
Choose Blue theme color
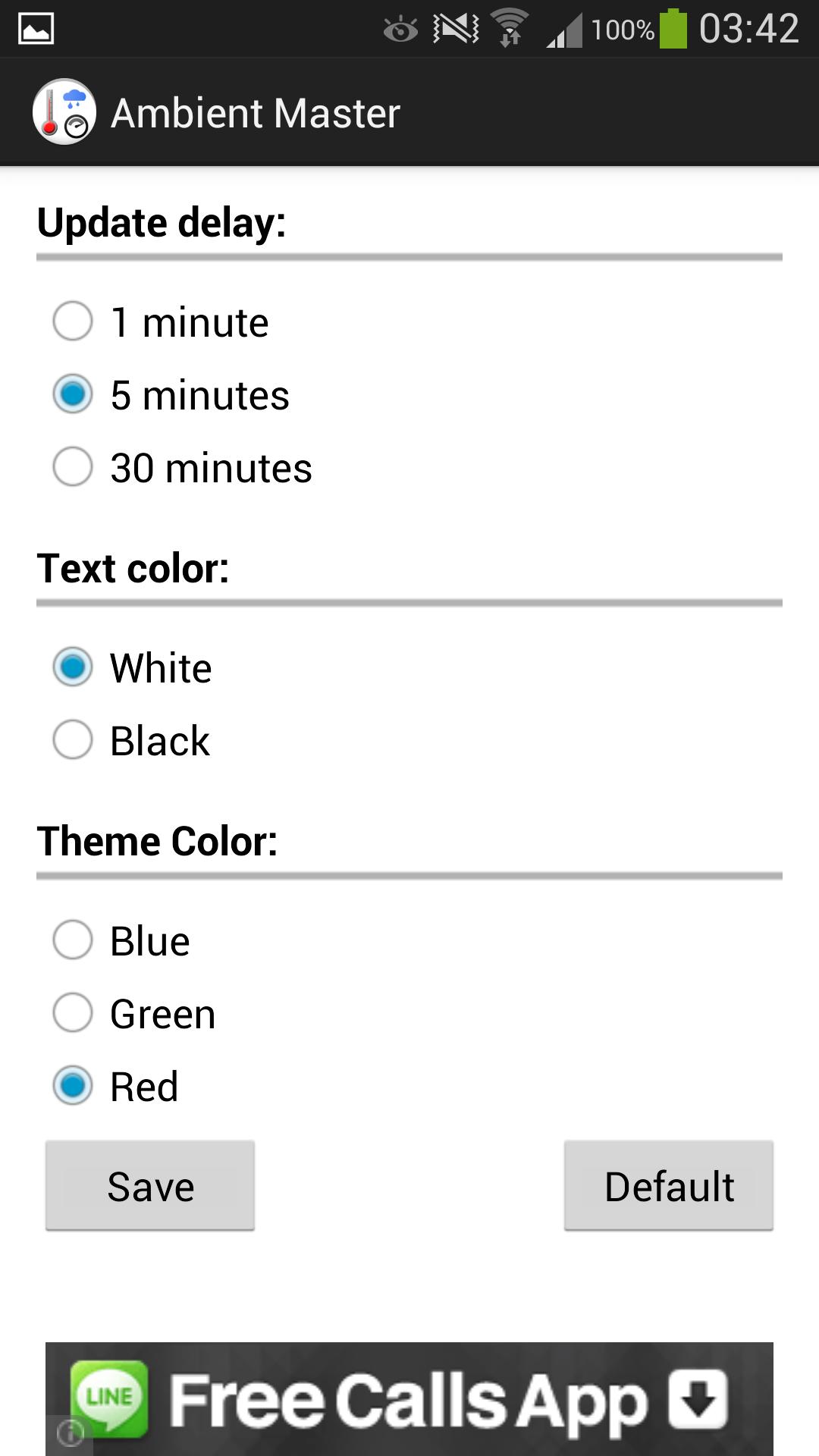(73, 940)
